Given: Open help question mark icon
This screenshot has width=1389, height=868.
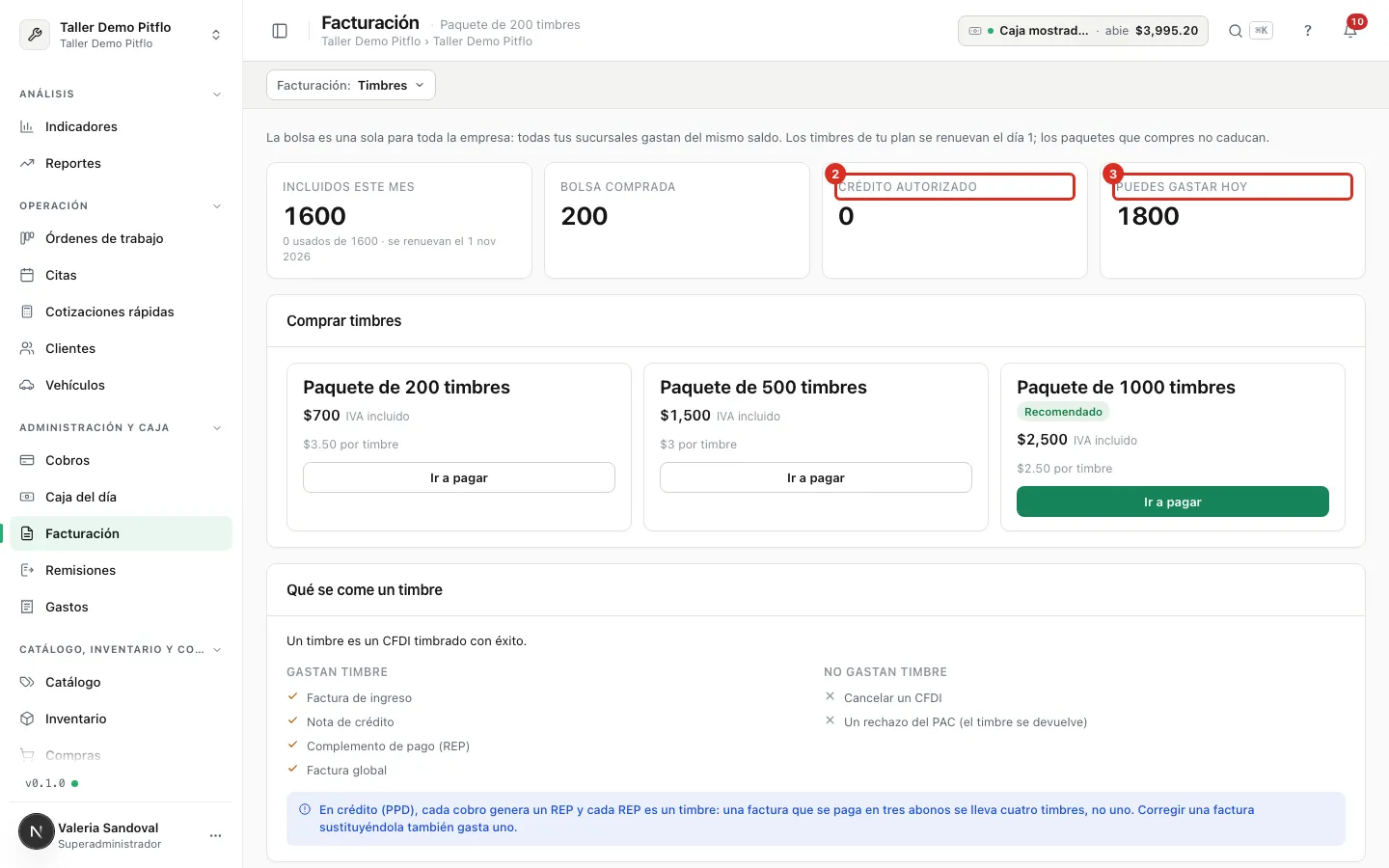Looking at the screenshot, I should [1308, 31].
